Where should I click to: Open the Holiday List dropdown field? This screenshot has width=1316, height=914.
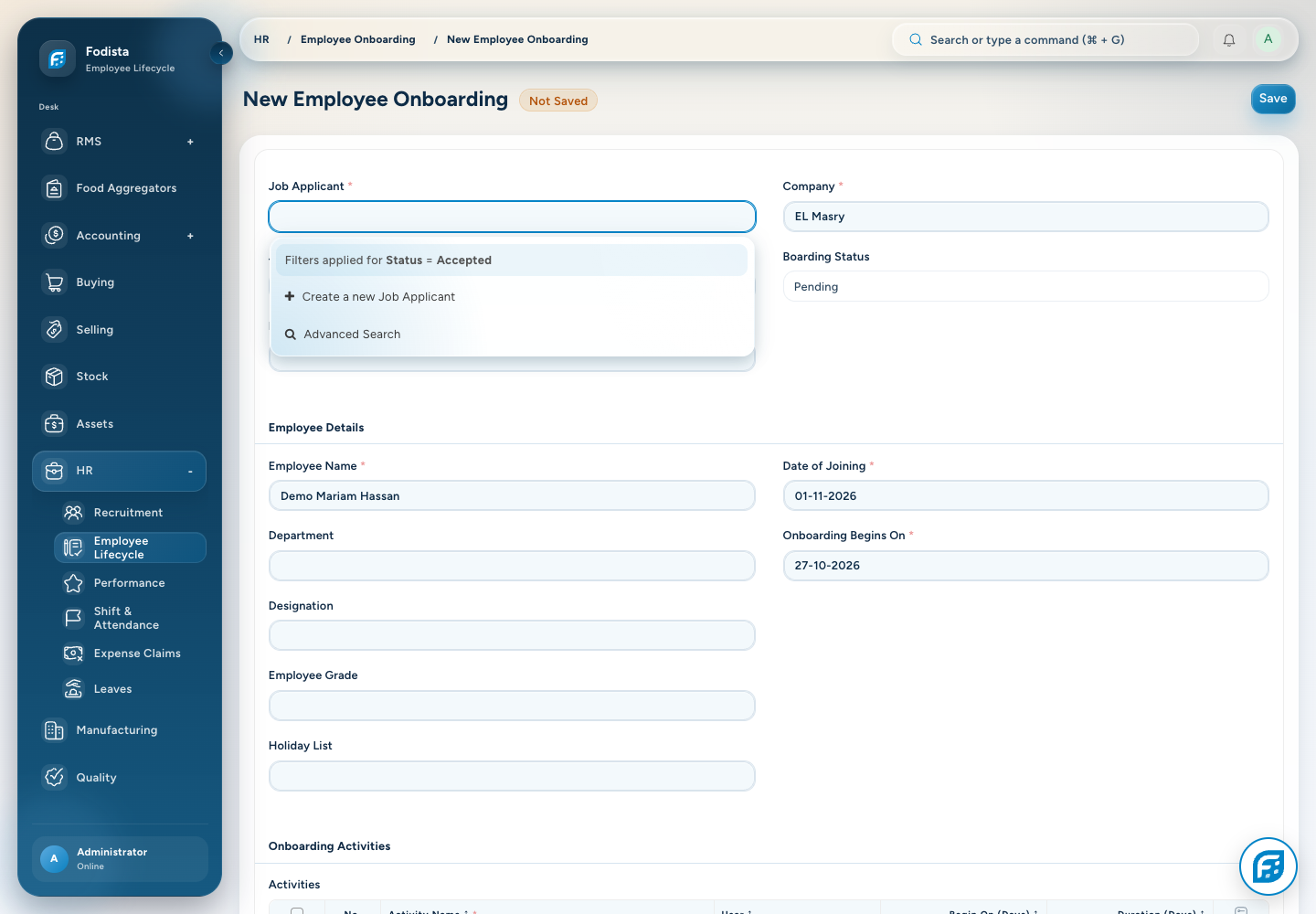tap(512, 776)
